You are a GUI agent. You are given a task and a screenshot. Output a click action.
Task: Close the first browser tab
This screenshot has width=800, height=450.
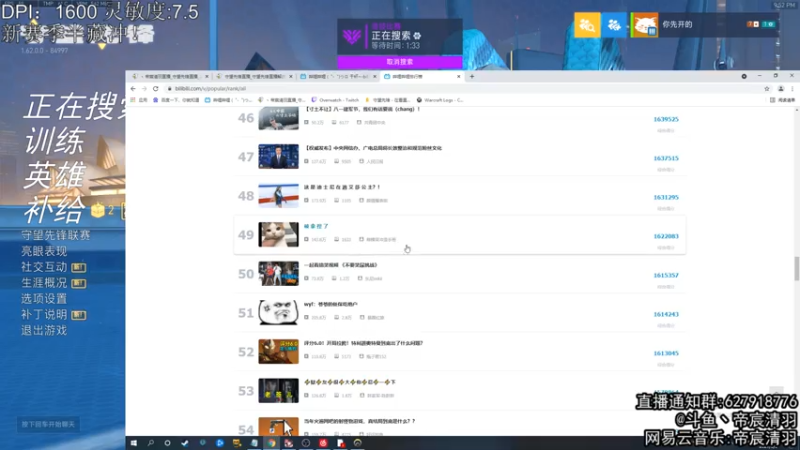point(207,77)
